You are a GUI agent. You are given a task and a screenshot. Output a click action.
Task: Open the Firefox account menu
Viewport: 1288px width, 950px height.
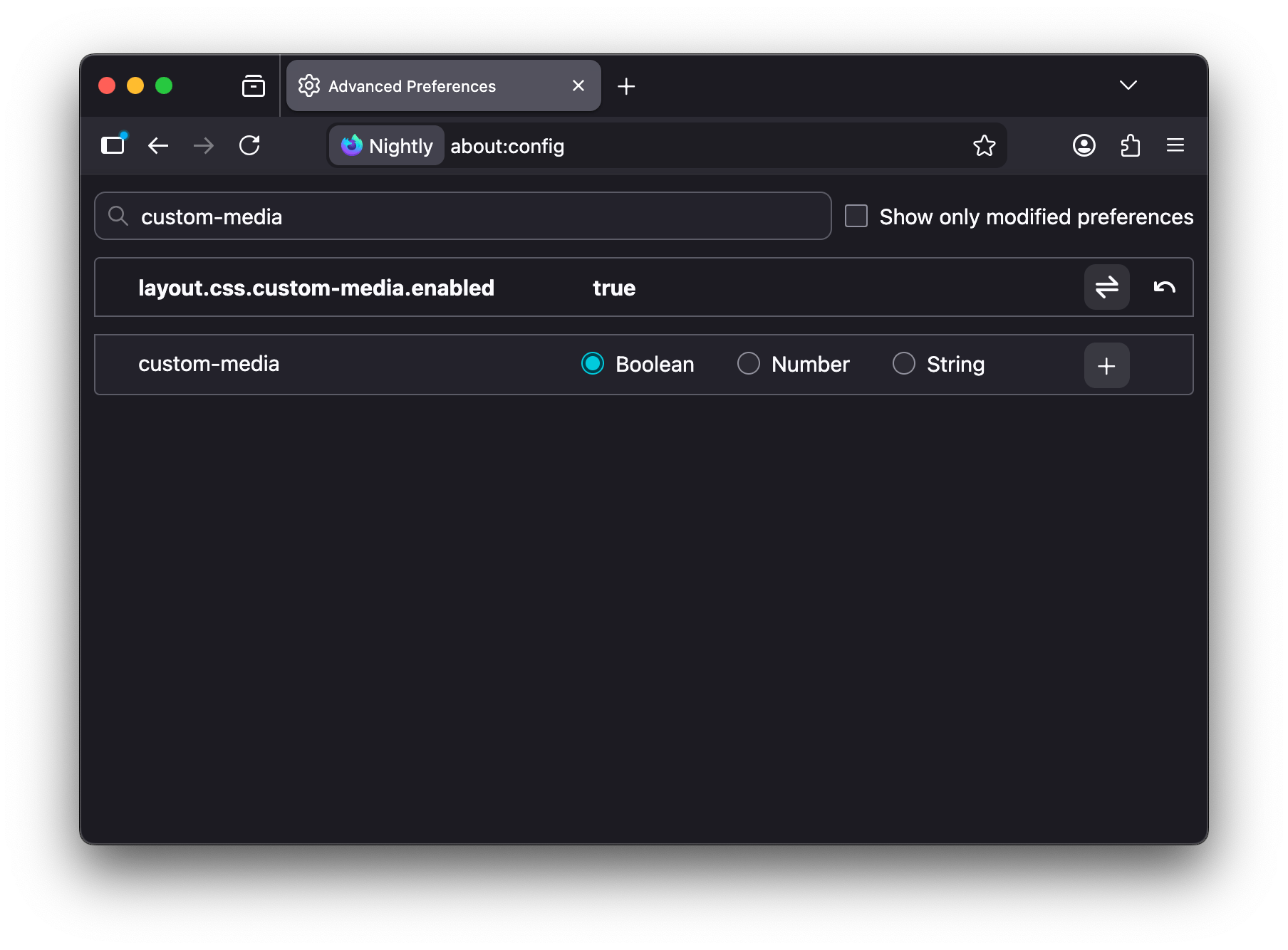(1084, 146)
